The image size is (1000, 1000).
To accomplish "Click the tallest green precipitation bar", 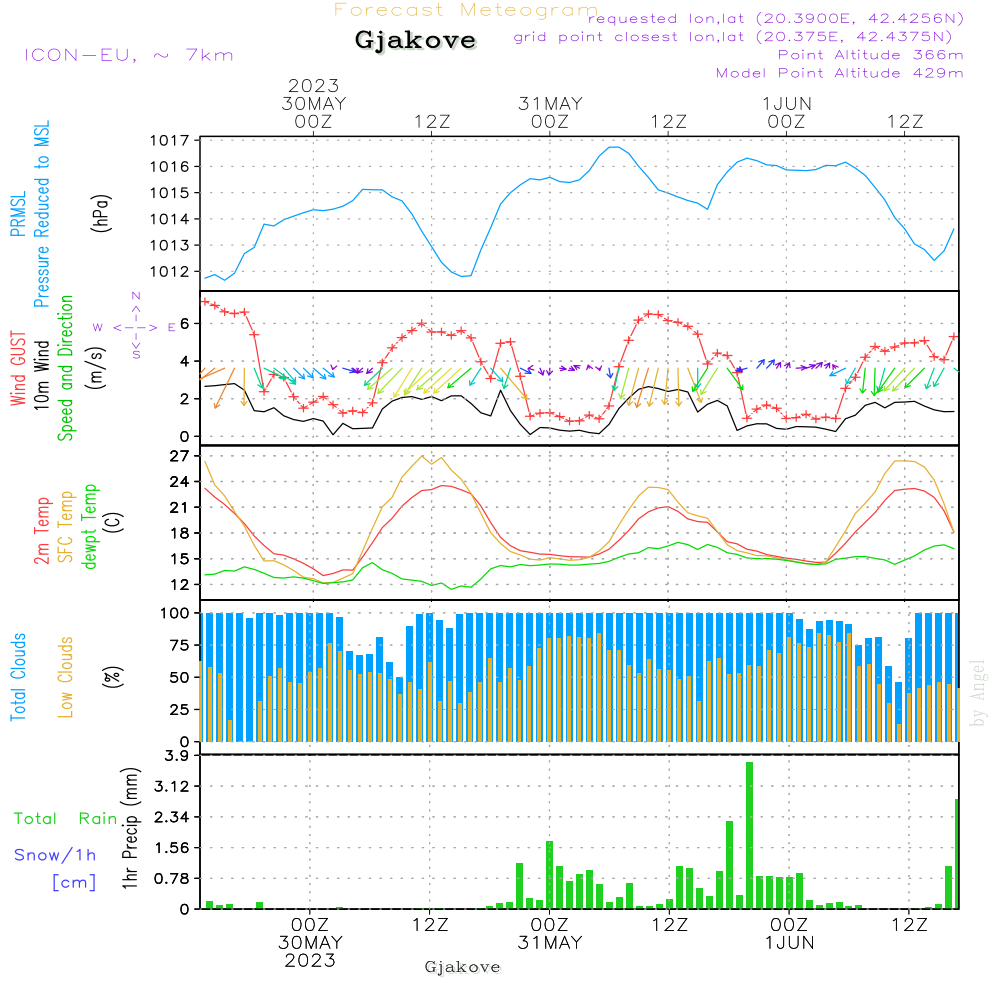I will (x=749, y=835).
